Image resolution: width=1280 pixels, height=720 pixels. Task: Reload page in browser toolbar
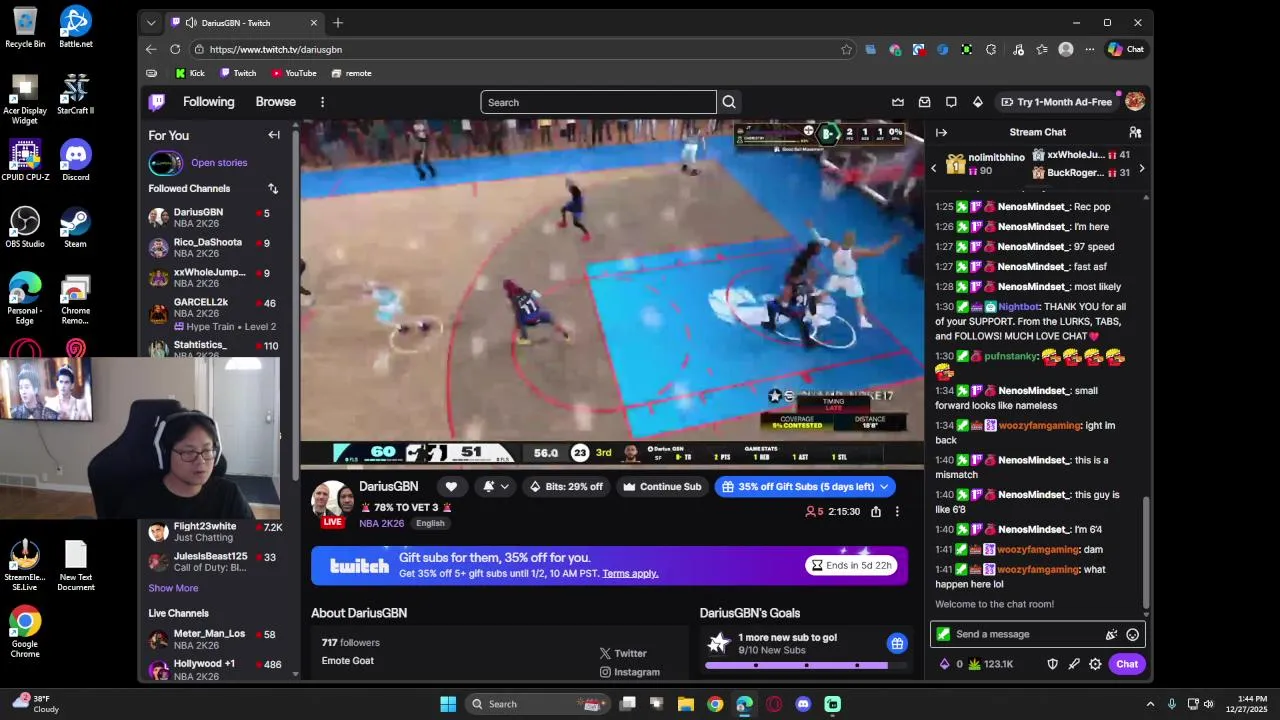[175, 49]
